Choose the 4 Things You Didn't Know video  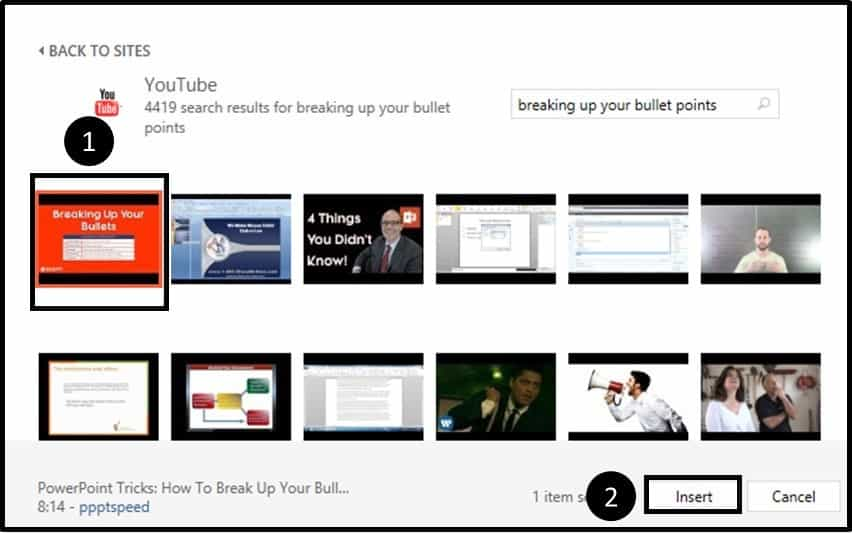coord(363,239)
